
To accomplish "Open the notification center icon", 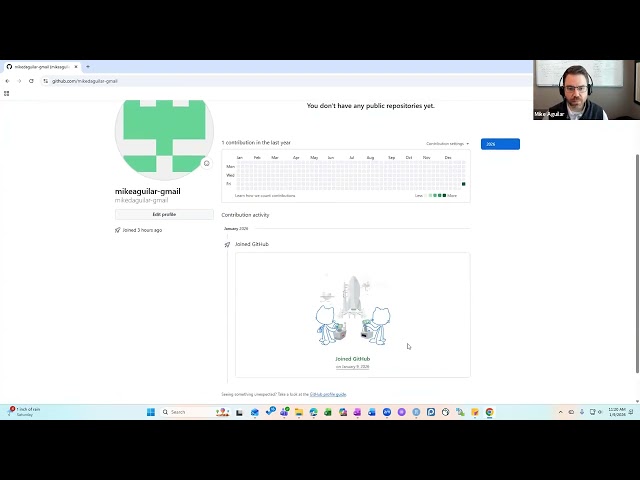I will (631, 412).
